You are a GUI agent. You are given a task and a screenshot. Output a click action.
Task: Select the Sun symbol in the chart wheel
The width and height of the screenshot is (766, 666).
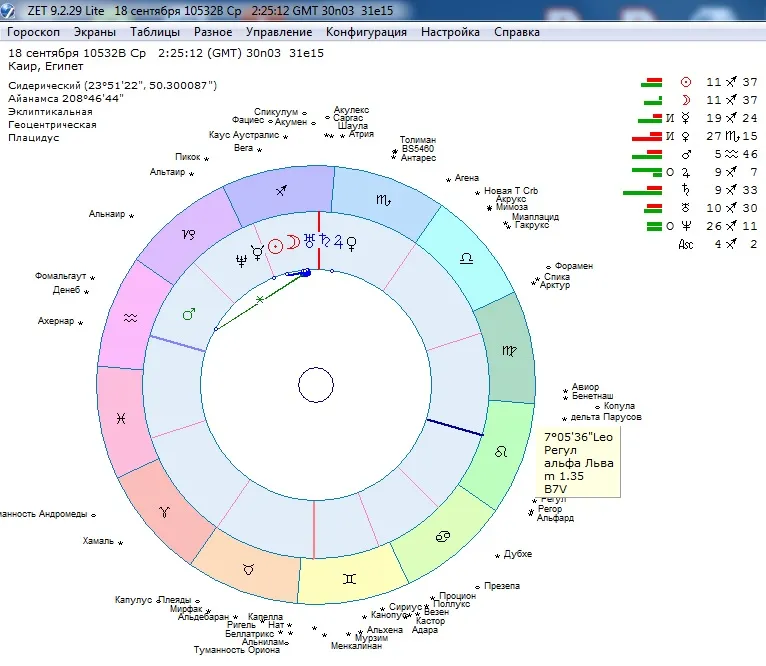276,243
